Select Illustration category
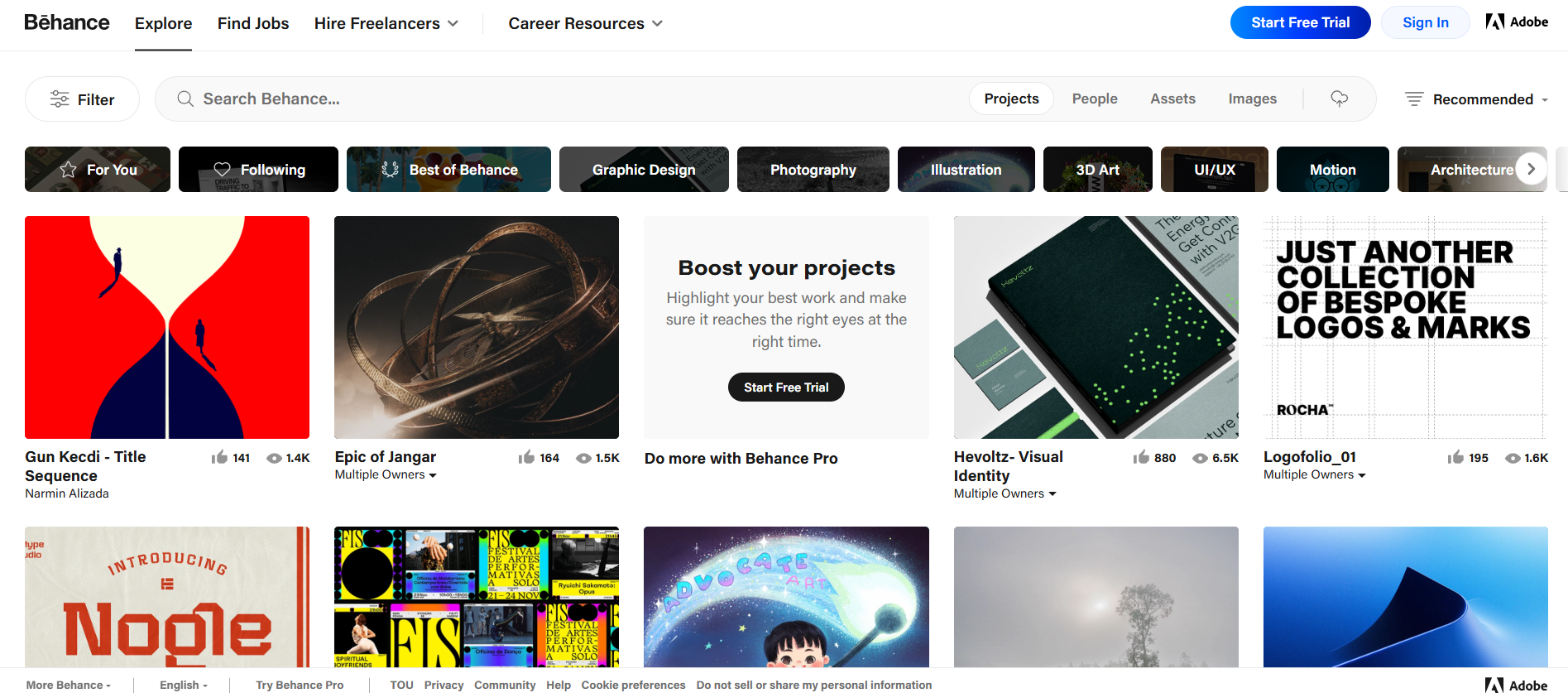1568x693 pixels. tap(966, 170)
